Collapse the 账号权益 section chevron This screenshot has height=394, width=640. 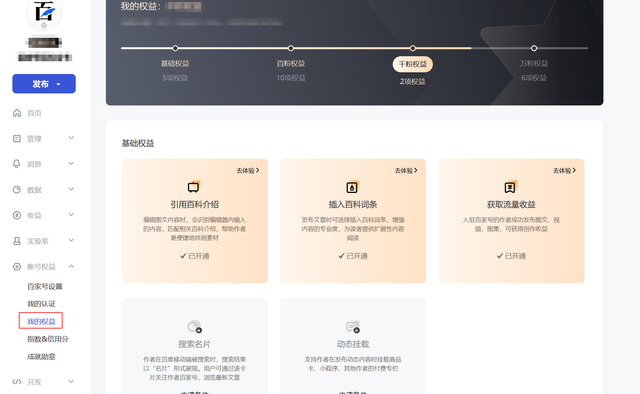(71, 266)
